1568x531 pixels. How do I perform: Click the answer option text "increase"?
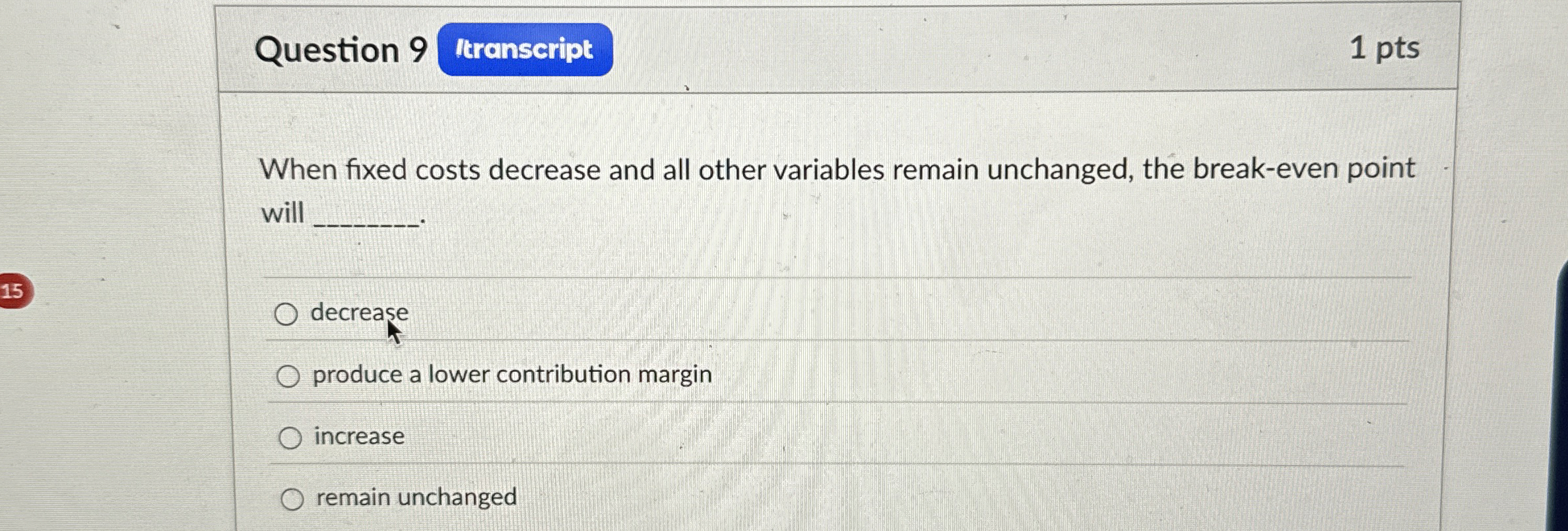click(357, 435)
